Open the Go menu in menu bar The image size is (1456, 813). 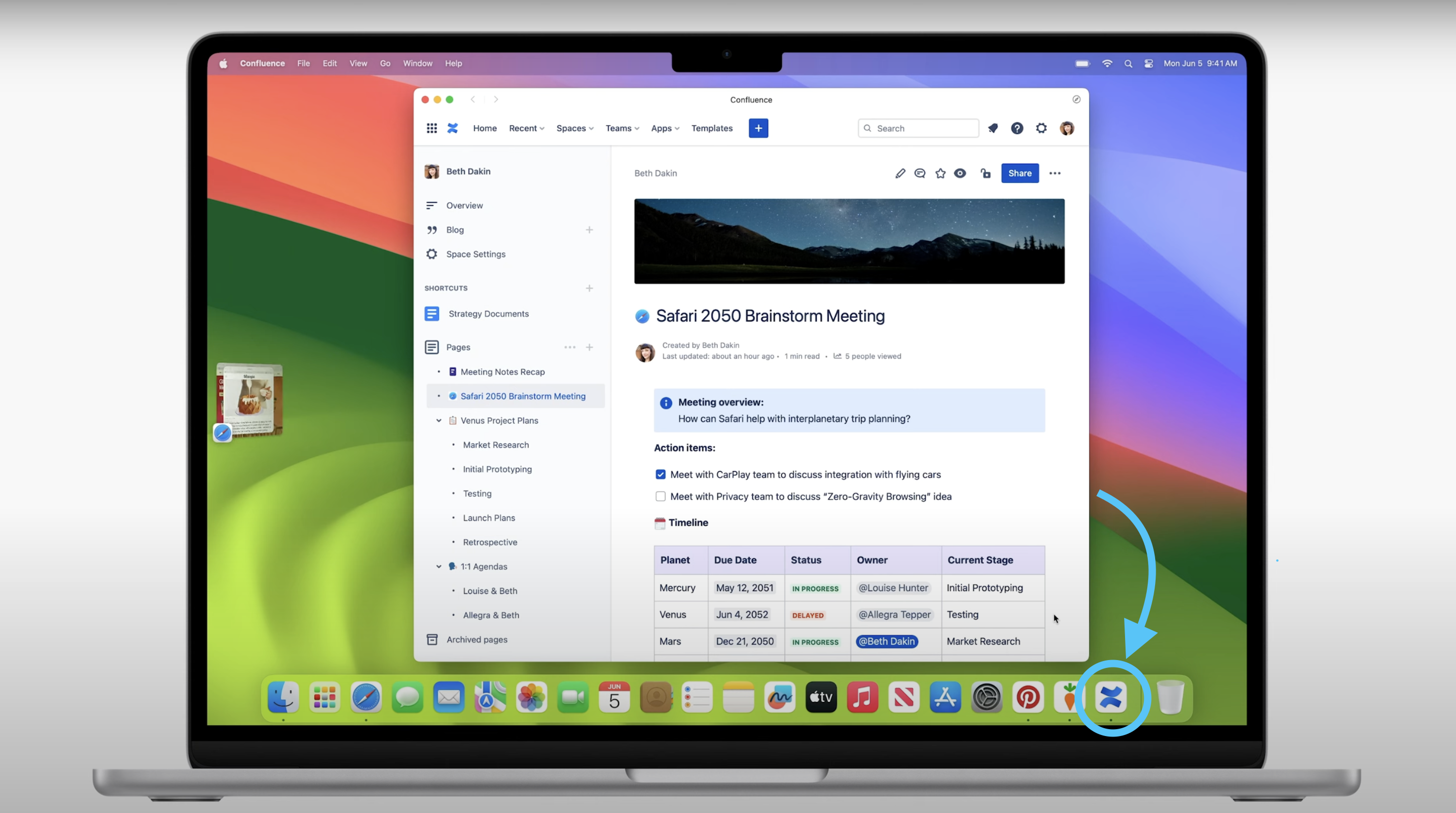(385, 63)
